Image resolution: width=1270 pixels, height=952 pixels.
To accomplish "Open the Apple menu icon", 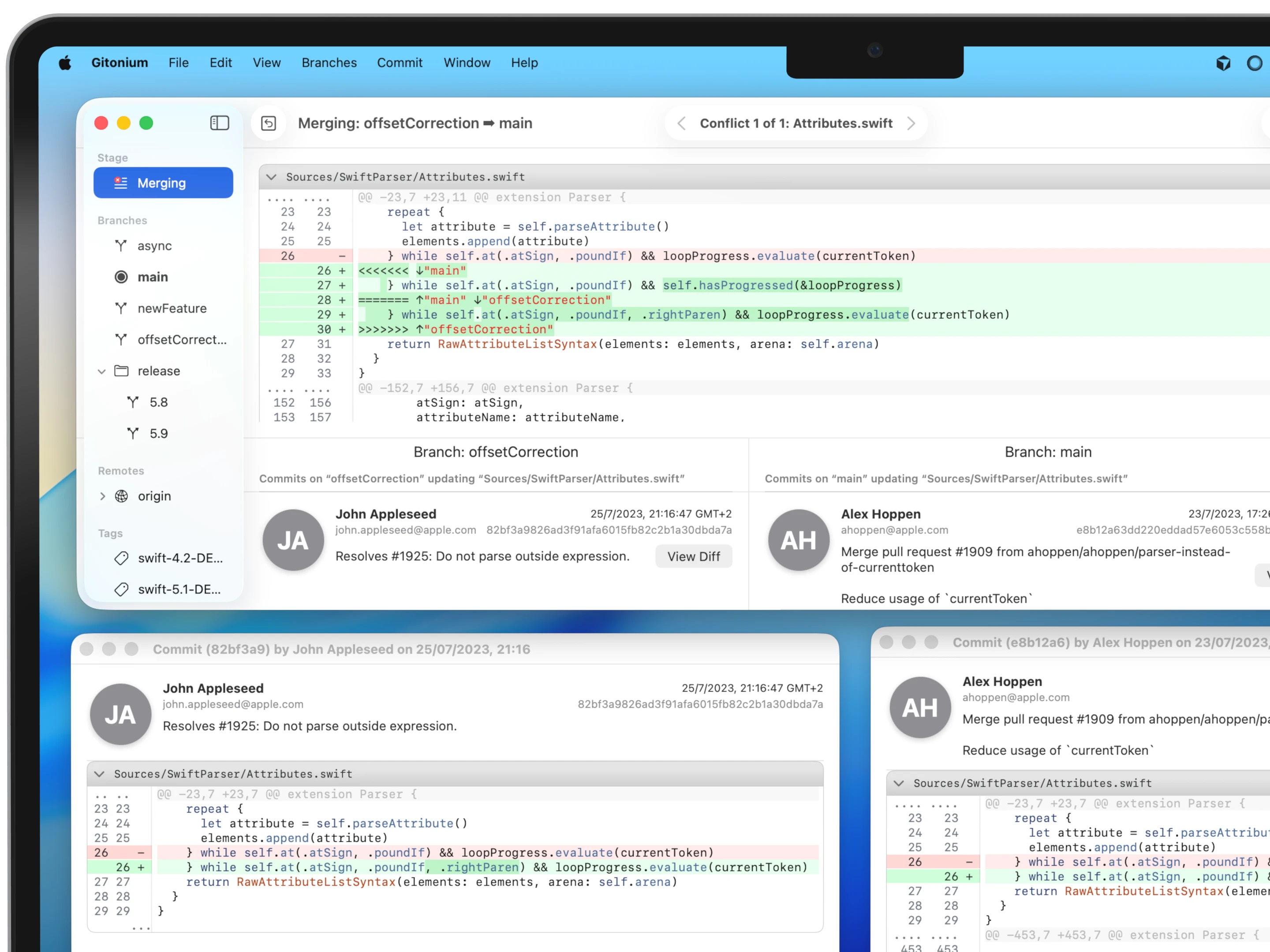I will [x=65, y=63].
